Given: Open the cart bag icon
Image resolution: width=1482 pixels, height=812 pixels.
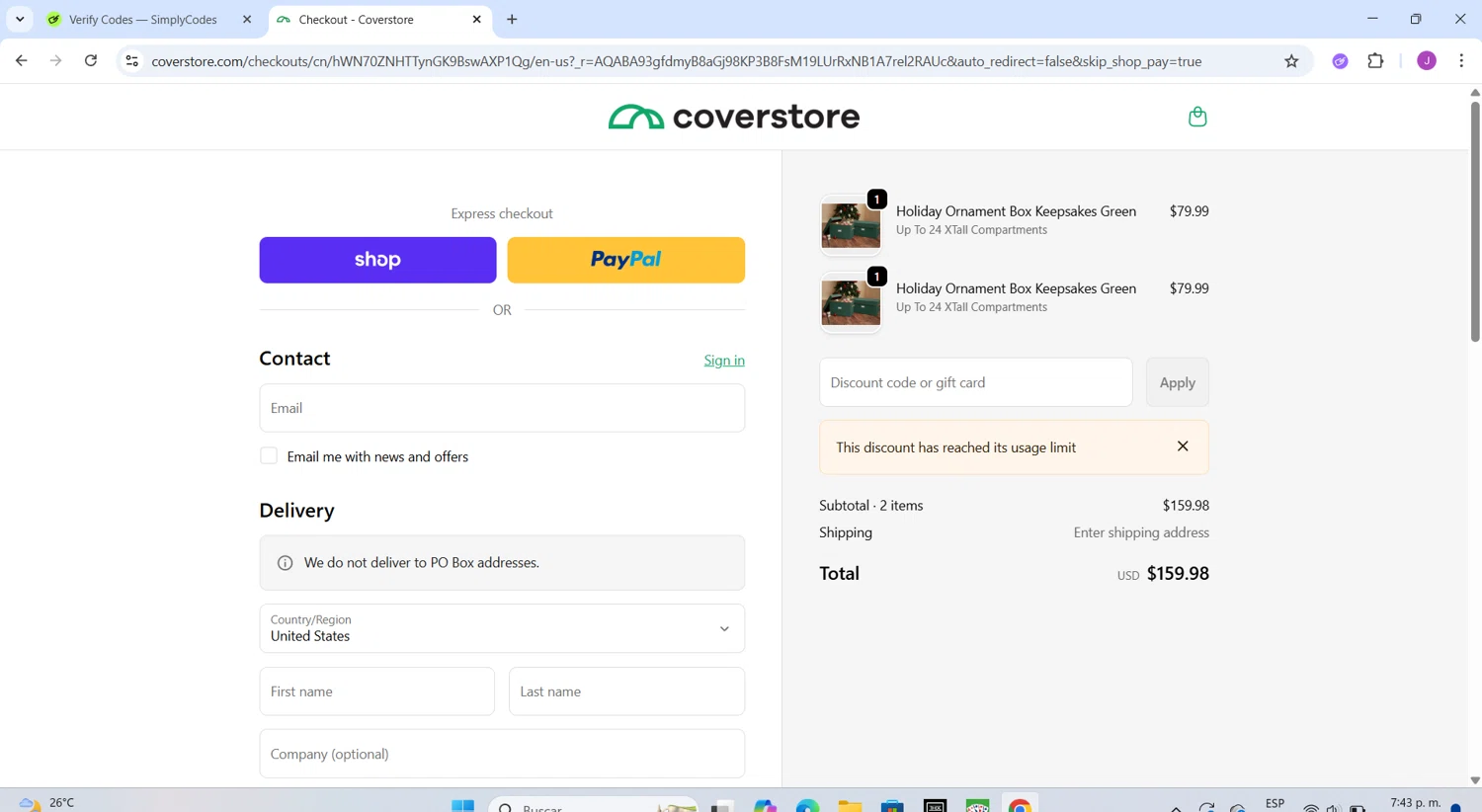Looking at the screenshot, I should tap(1197, 117).
